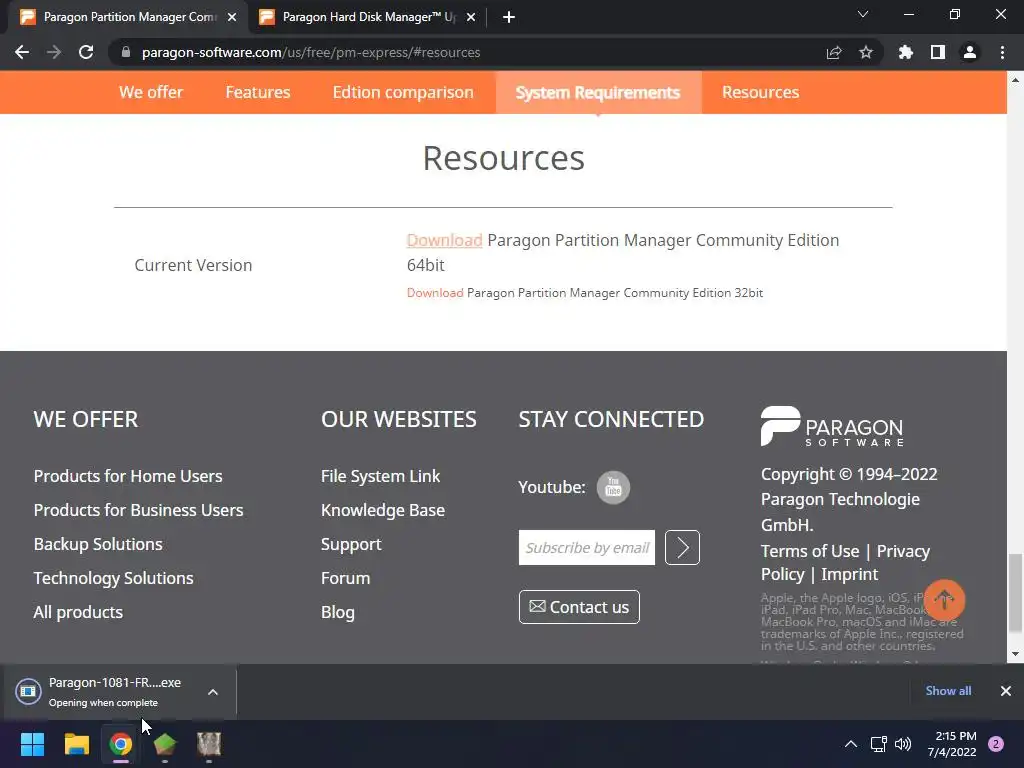1024x768 pixels.
Task: Click the Chrome taskbar icon
Action: pos(120,744)
